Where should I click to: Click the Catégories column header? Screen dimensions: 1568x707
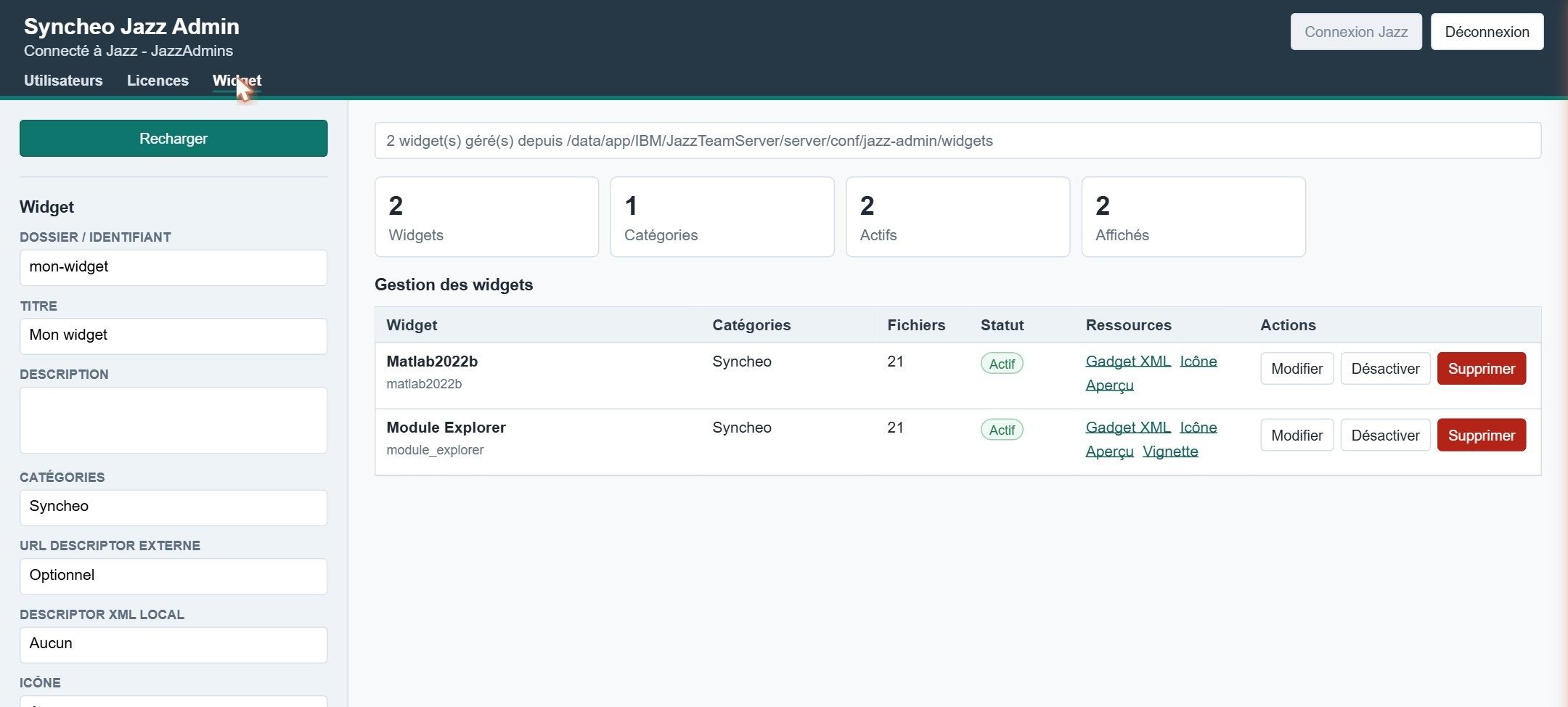(751, 325)
